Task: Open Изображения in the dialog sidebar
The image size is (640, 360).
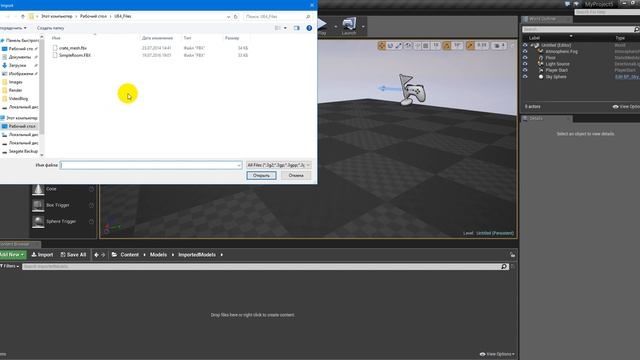Action: point(20,74)
